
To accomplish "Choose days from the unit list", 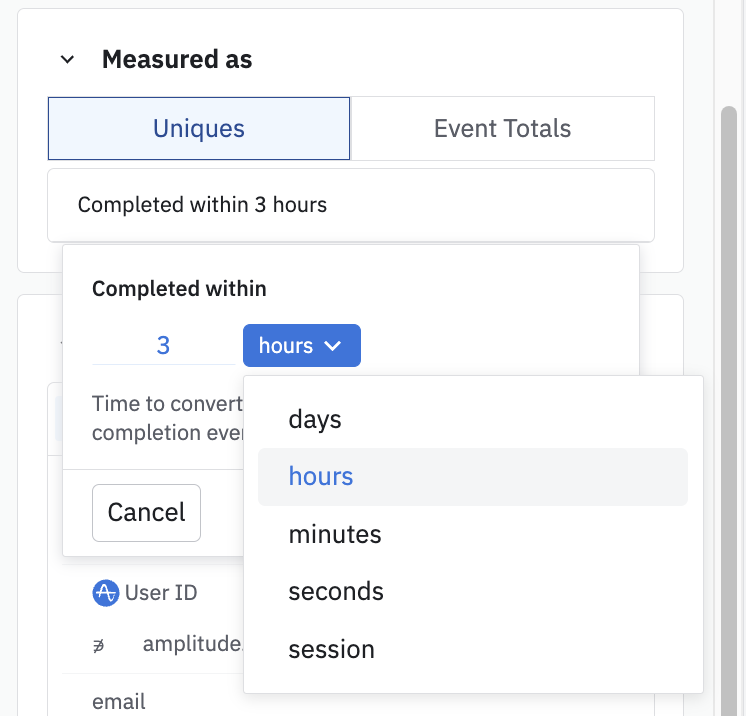I will pyautogui.click(x=315, y=419).
